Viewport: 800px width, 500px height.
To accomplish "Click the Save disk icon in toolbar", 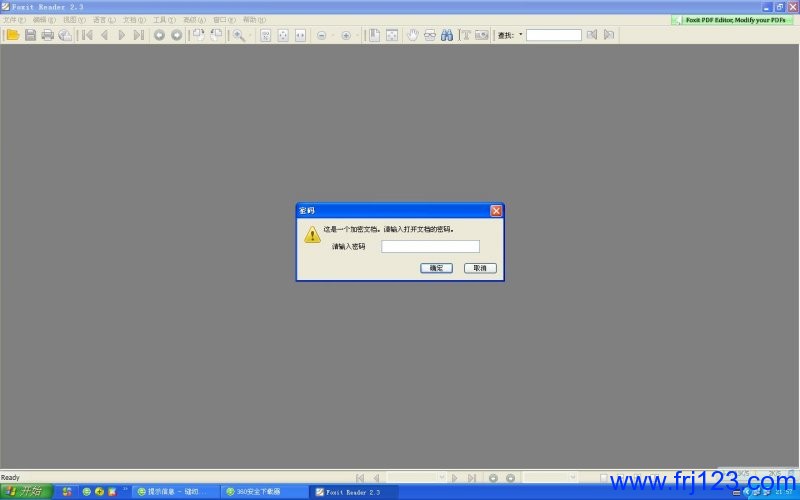I will point(30,35).
